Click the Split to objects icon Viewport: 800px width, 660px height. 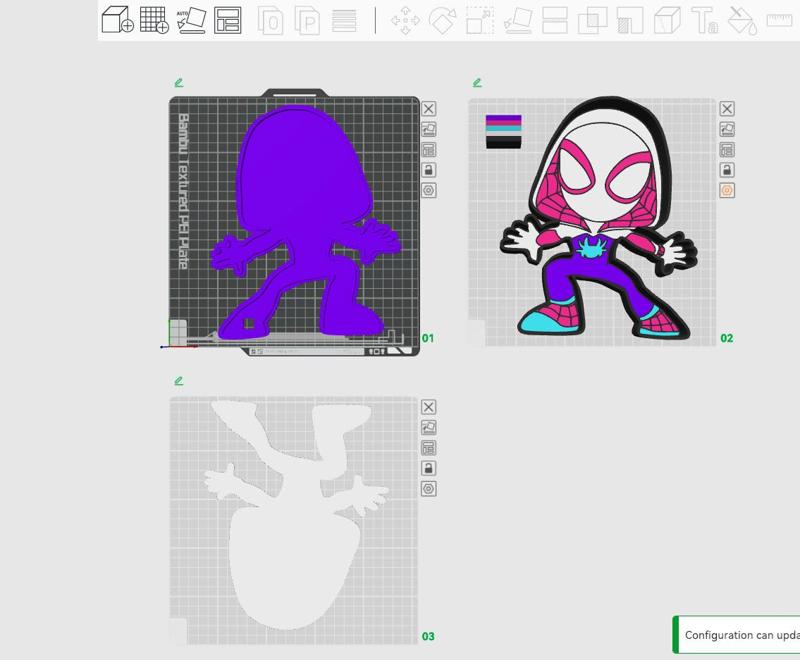coord(271,21)
